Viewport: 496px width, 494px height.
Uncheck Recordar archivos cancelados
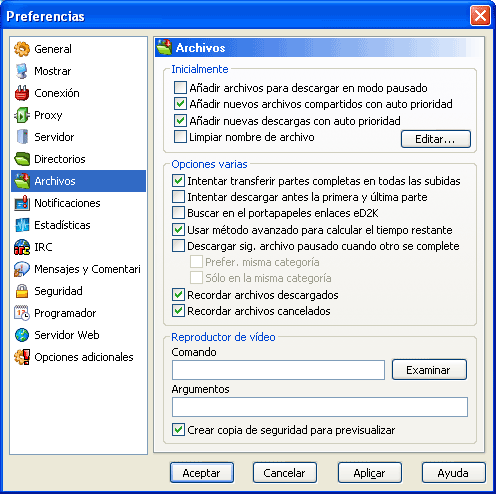[x=178, y=311]
